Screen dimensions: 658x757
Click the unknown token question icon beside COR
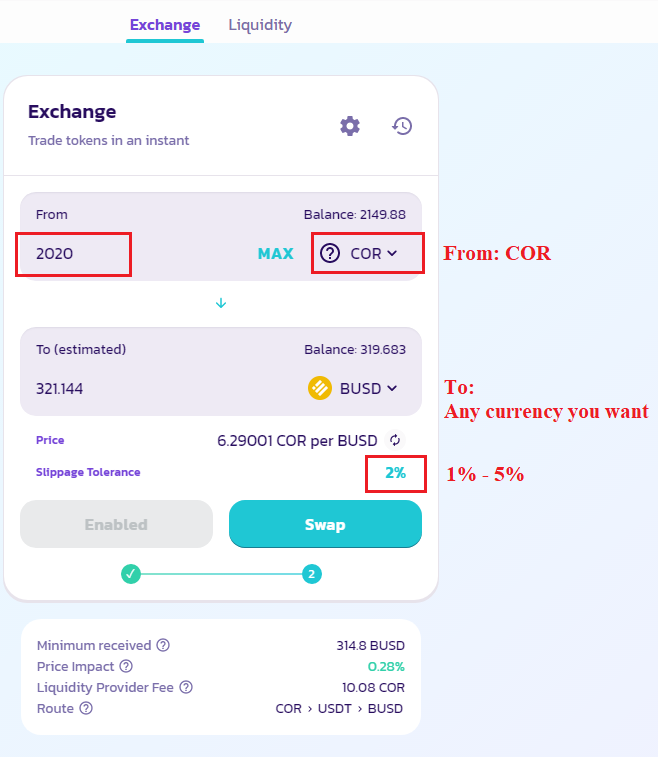click(x=330, y=253)
